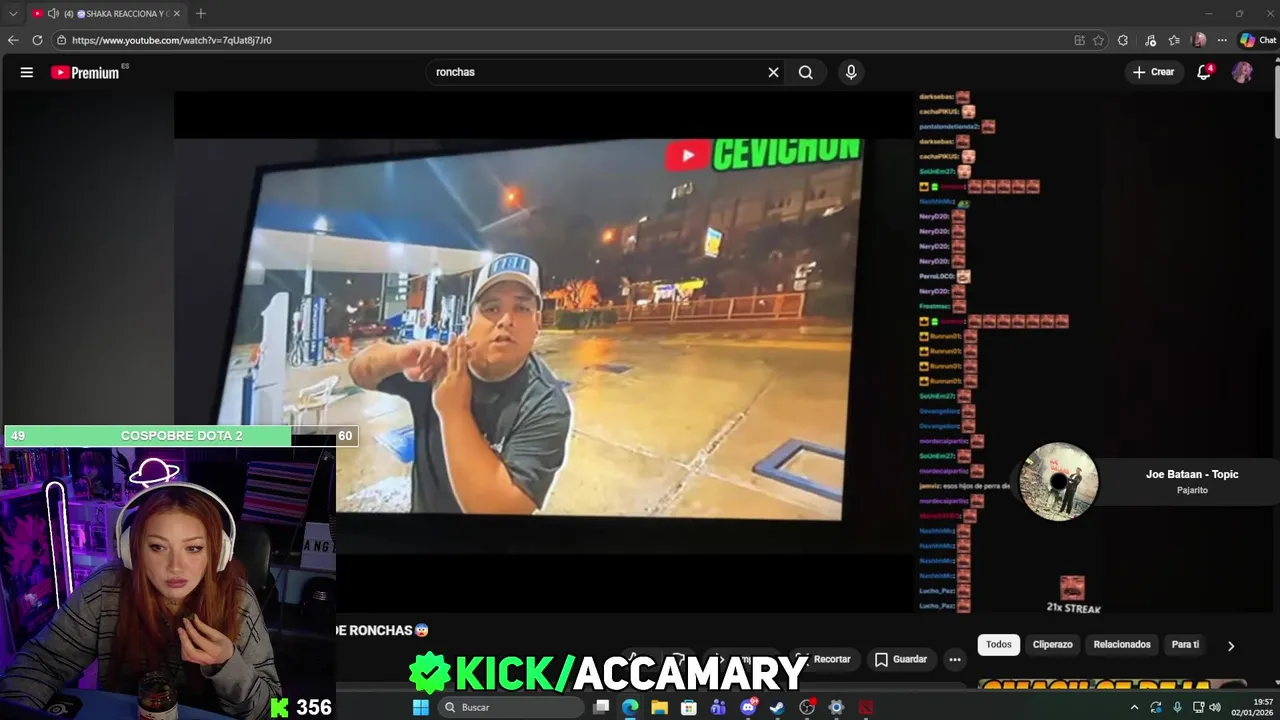Clear the ronchas search text
1280x720 pixels.
pyautogui.click(x=773, y=72)
